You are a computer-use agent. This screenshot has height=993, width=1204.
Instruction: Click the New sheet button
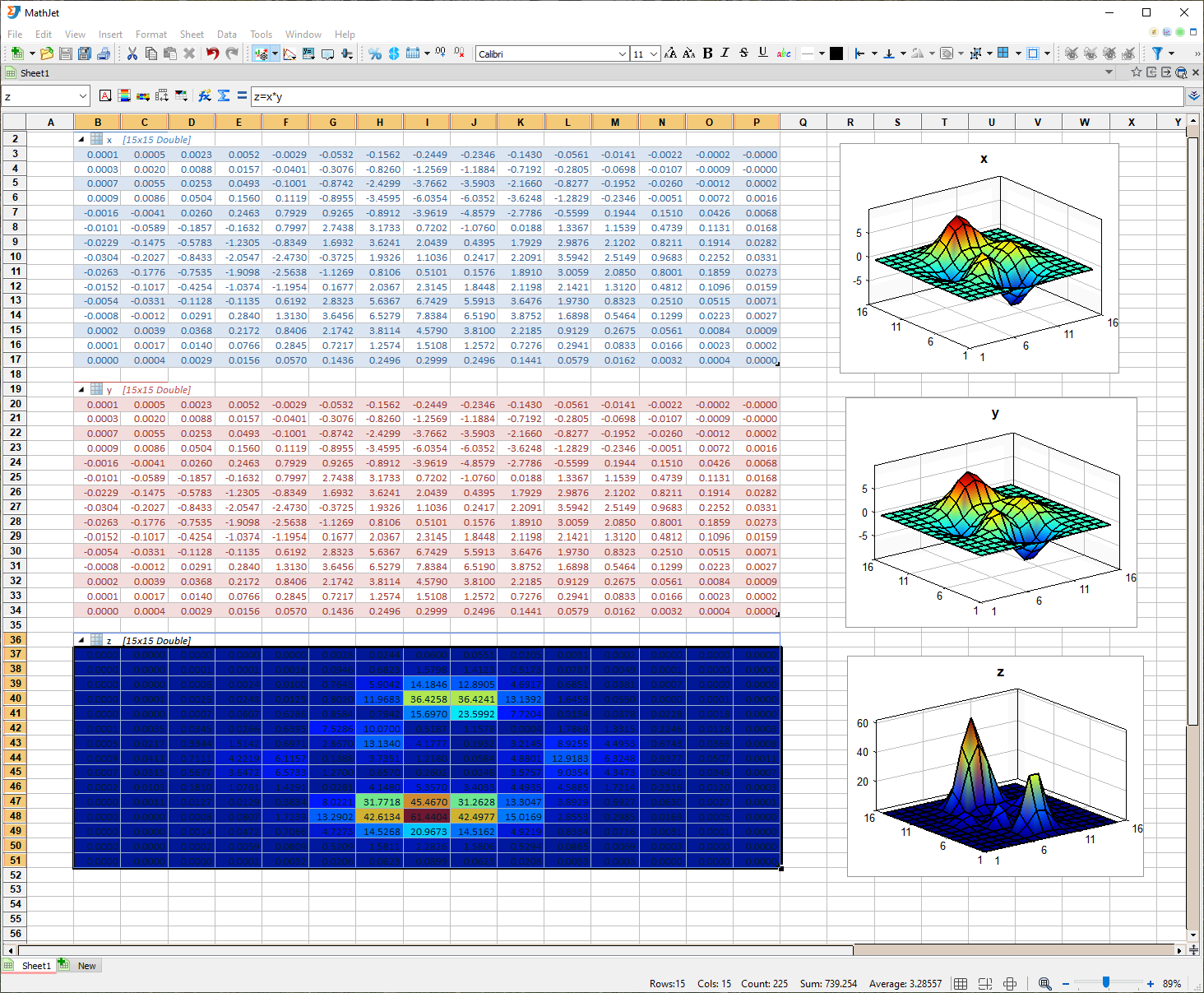click(86, 966)
